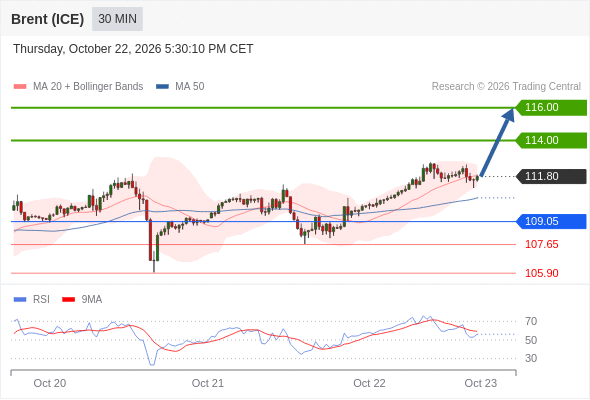
Task: Click the RSI 70 level label
Action: pos(531,321)
